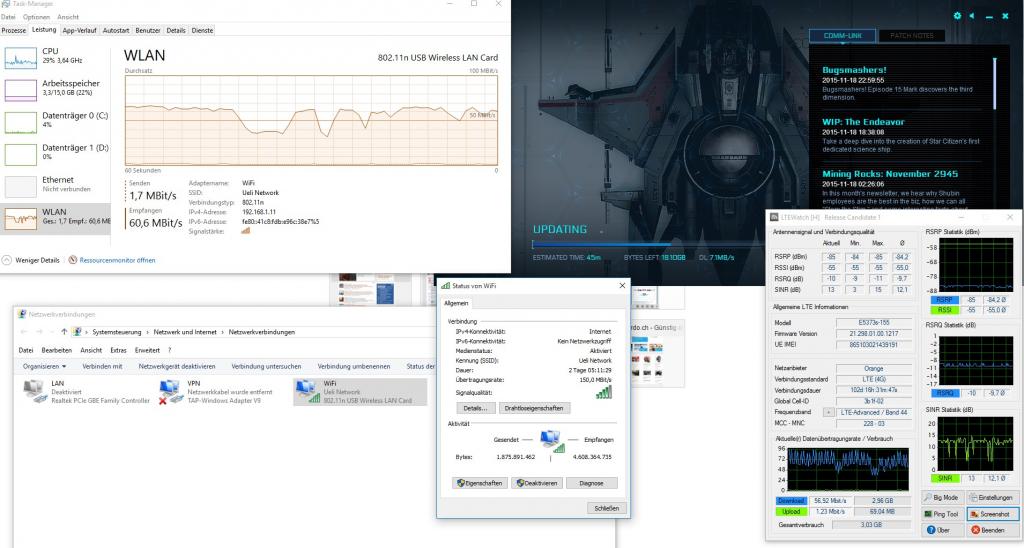This screenshot has width=1024, height=548.
Task: Click Netzwerk und Internet breadcrumb
Action: [185, 332]
